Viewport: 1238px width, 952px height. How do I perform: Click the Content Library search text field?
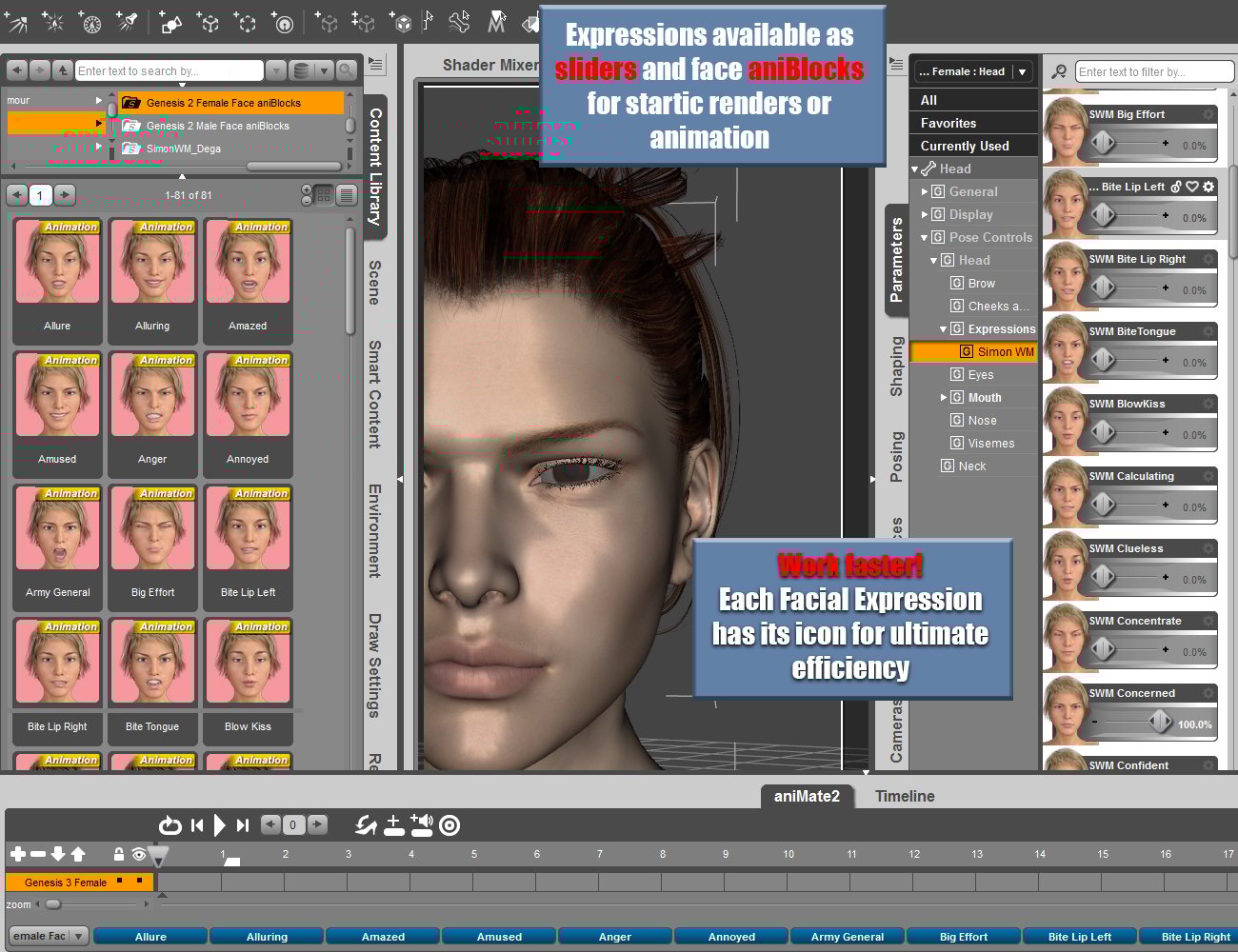pyautogui.click(x=170, y=70)
